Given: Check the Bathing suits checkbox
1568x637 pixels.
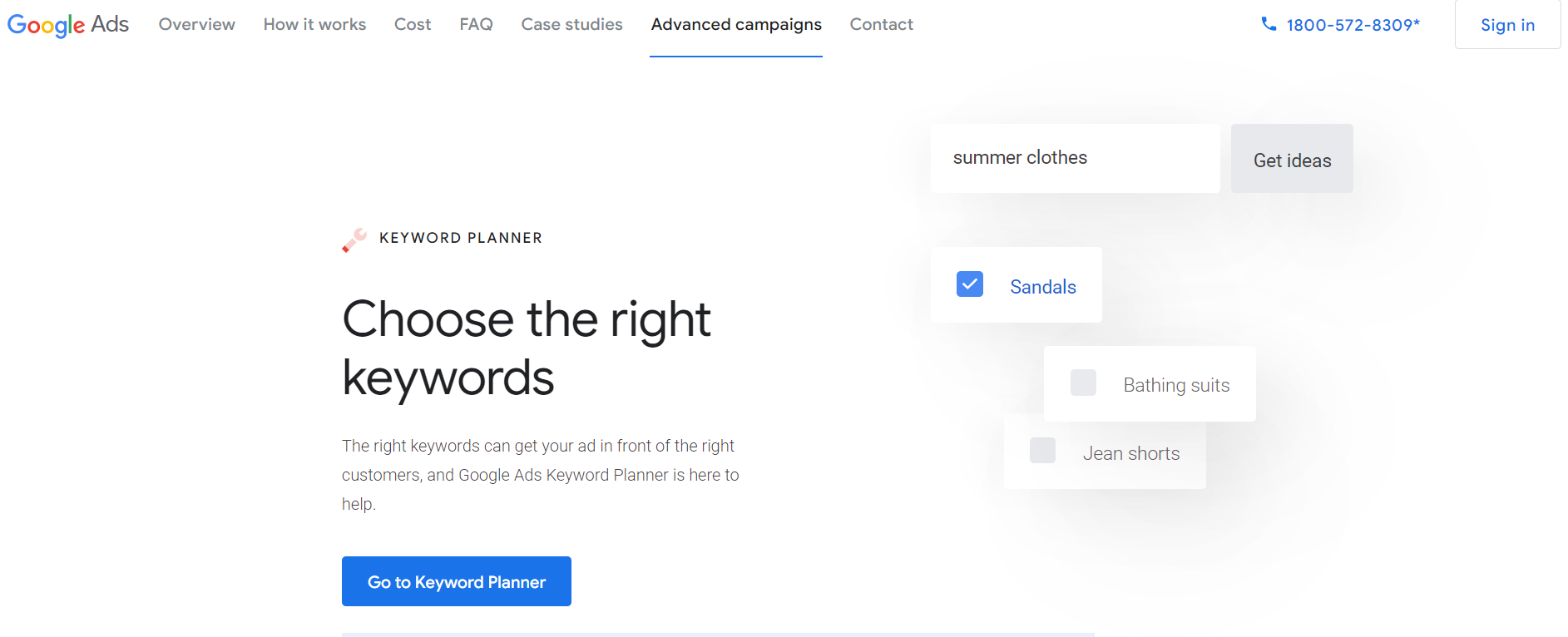Looking at the screenshot, I should point(1083,383).
